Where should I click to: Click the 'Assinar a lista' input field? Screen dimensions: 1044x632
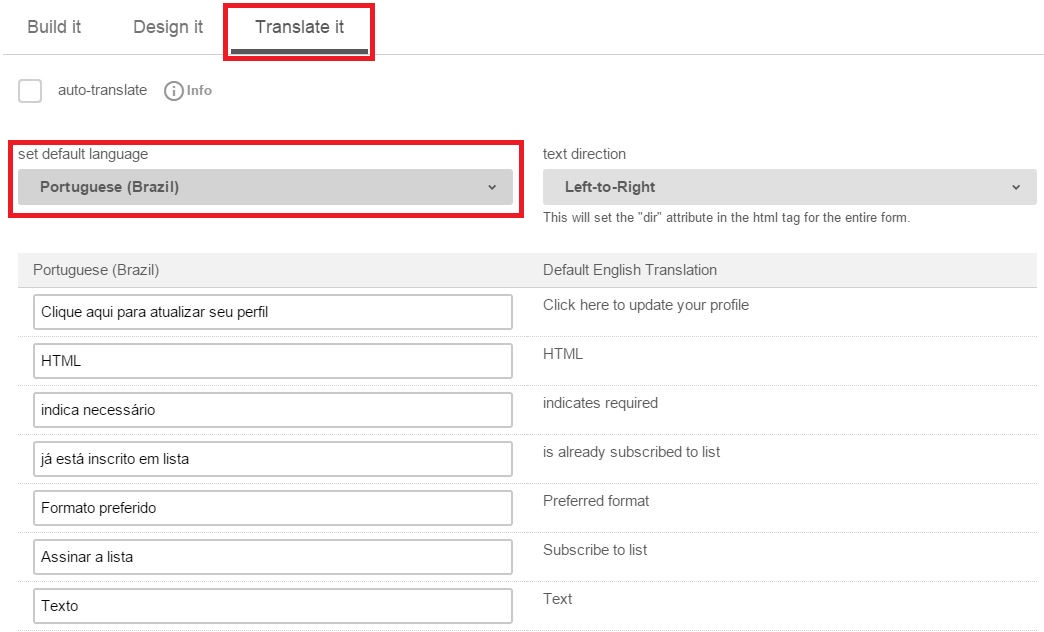[x=273, y=557]
